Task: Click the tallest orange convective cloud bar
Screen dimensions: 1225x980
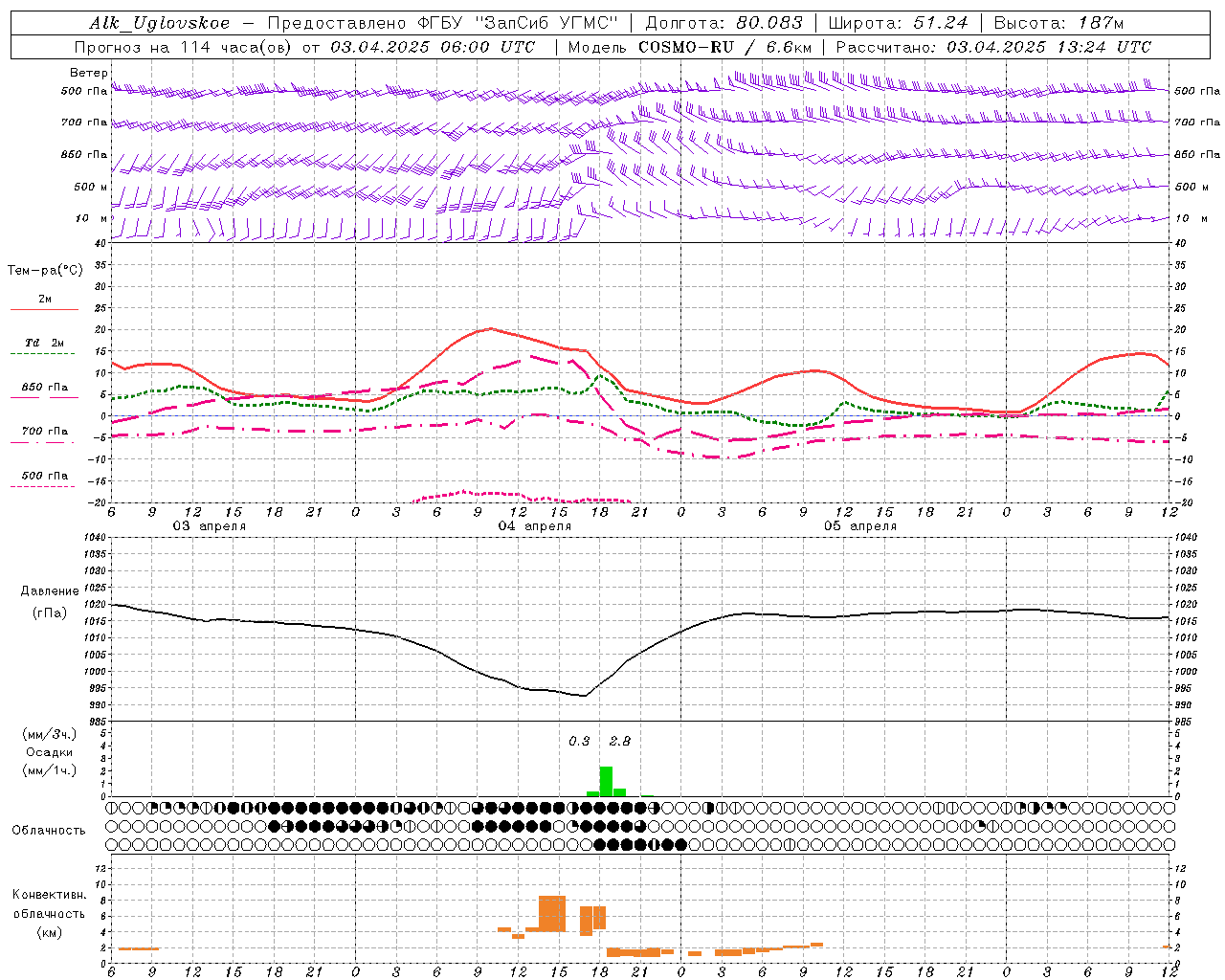Action: click(x=552, y=914)
